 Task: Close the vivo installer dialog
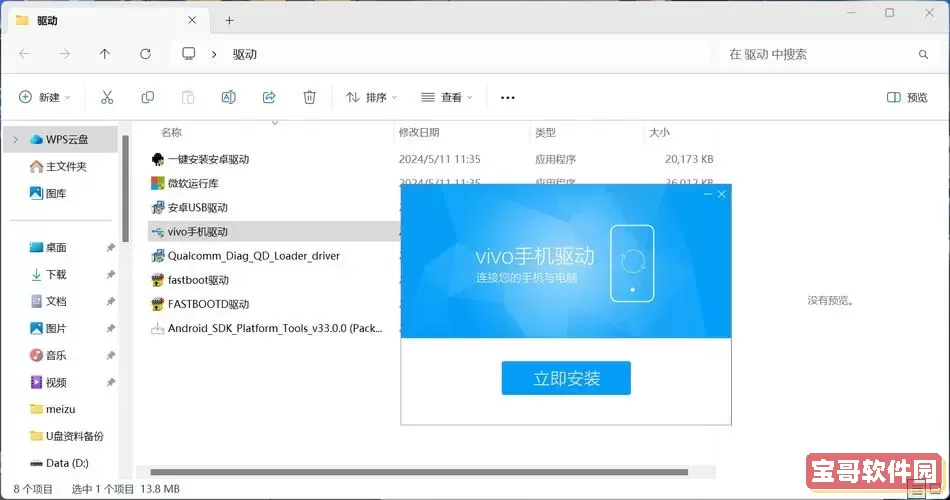pos(722,194)
